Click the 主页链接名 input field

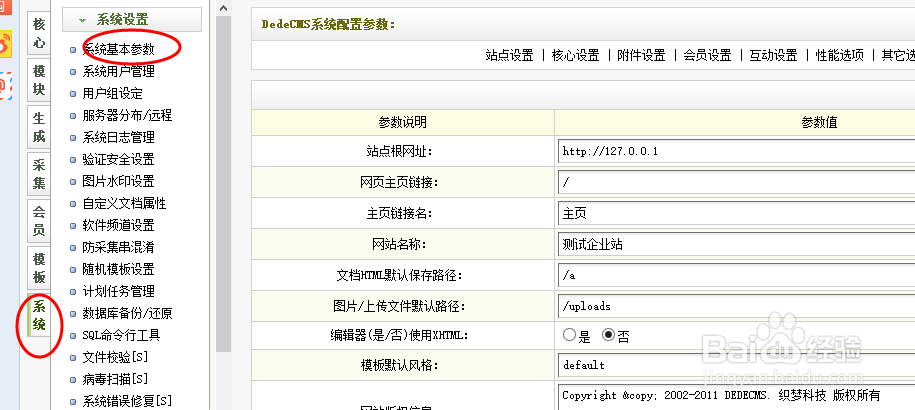pos(736,213)
